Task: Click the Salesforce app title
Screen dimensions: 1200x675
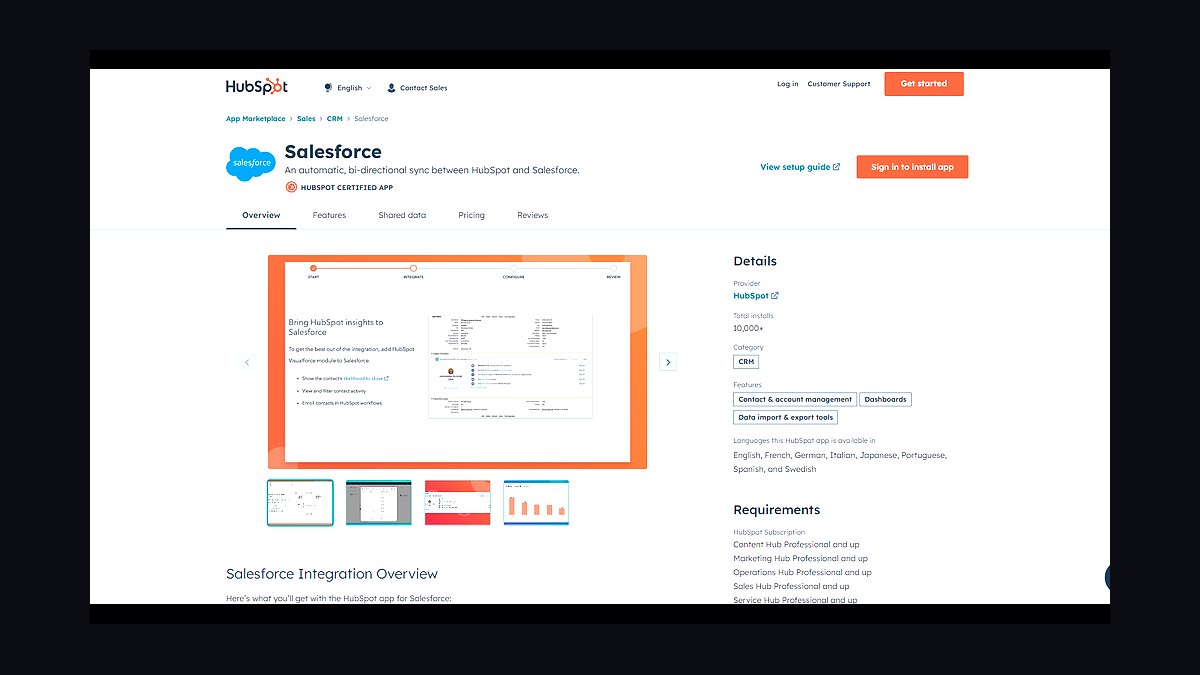Action: pos(333,152)
